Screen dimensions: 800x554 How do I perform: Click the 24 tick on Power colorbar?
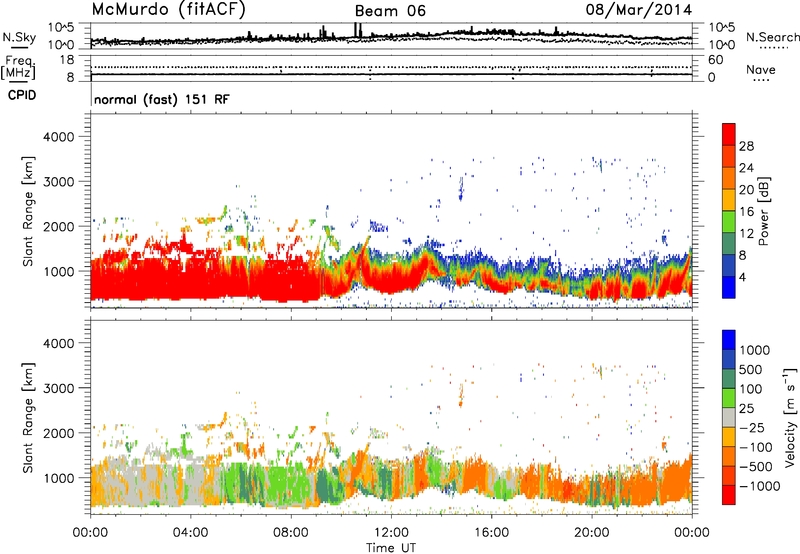746,168
